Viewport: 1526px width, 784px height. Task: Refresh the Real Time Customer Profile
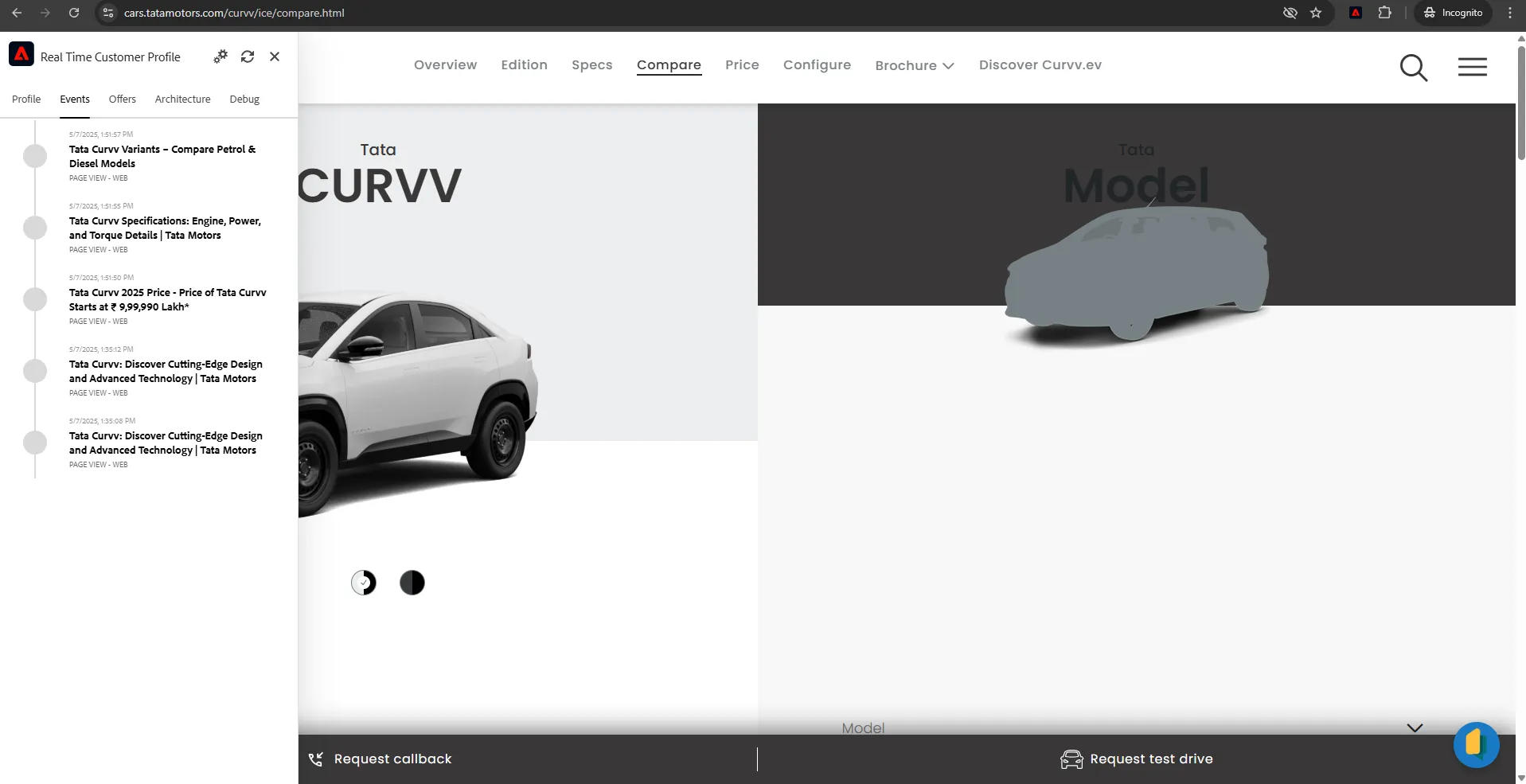[248, 57]
